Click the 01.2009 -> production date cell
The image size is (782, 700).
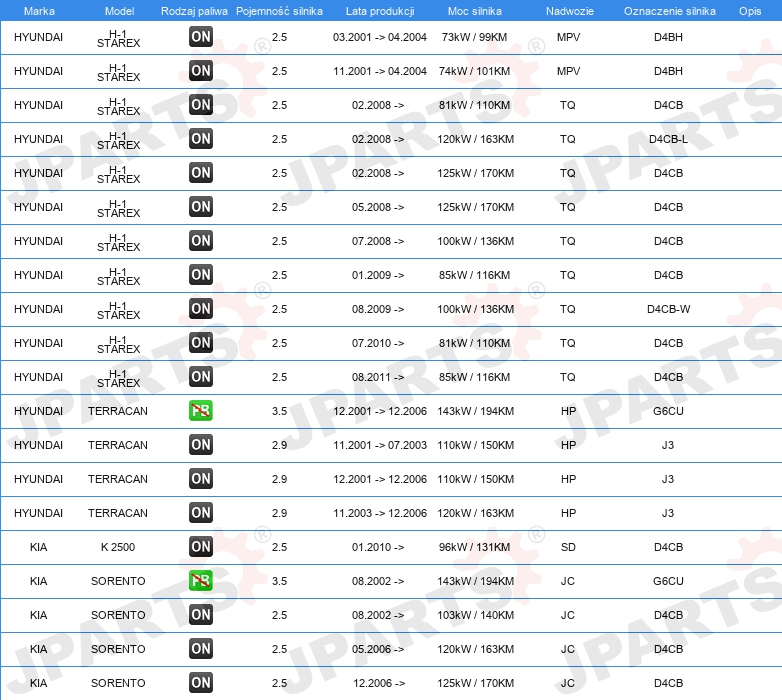[x=378, y=275]
